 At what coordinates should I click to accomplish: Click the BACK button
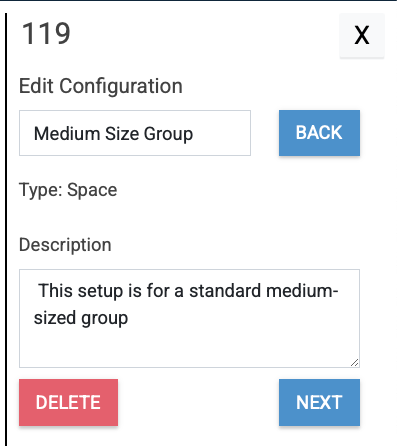(319, 133)
